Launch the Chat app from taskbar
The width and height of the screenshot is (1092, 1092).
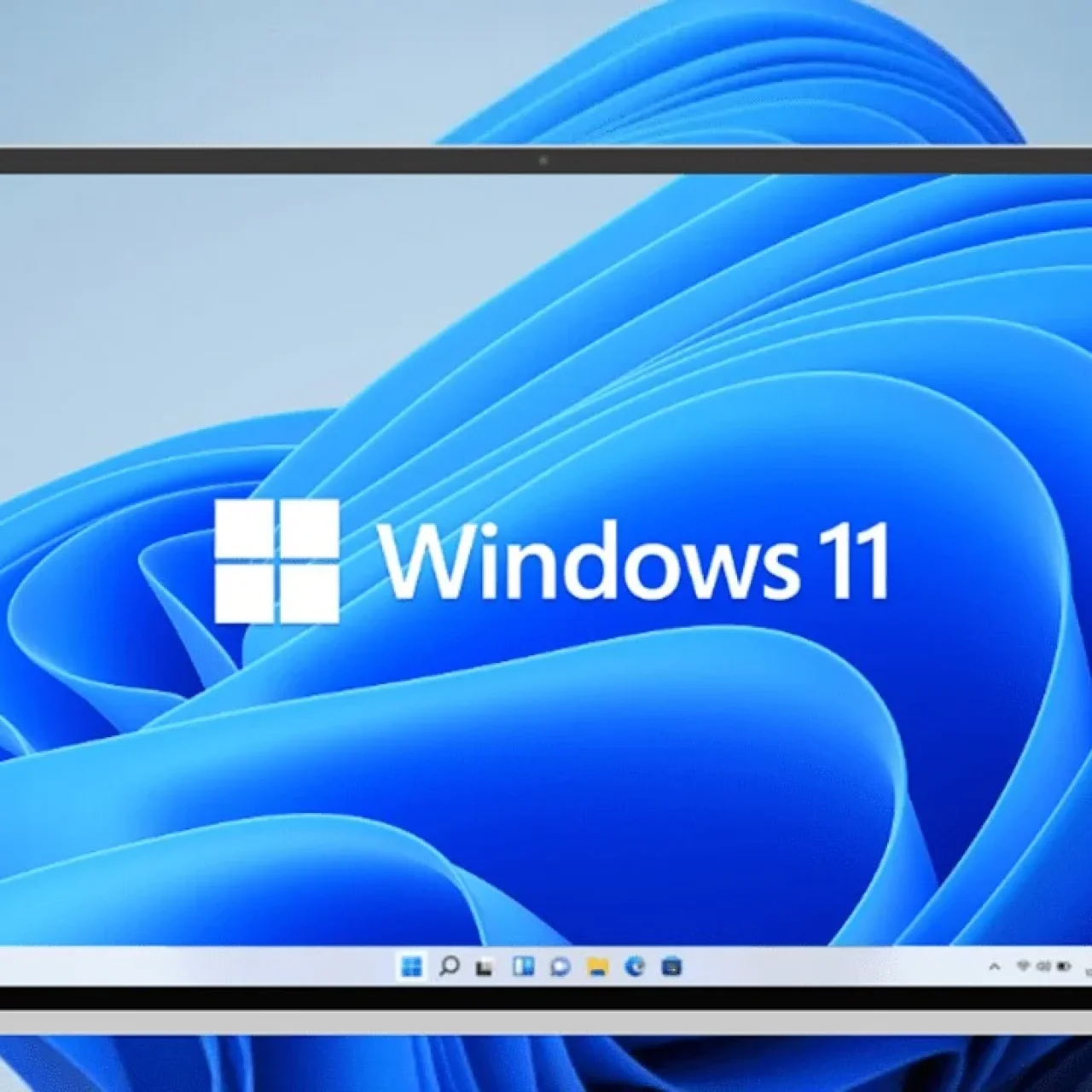561,967
